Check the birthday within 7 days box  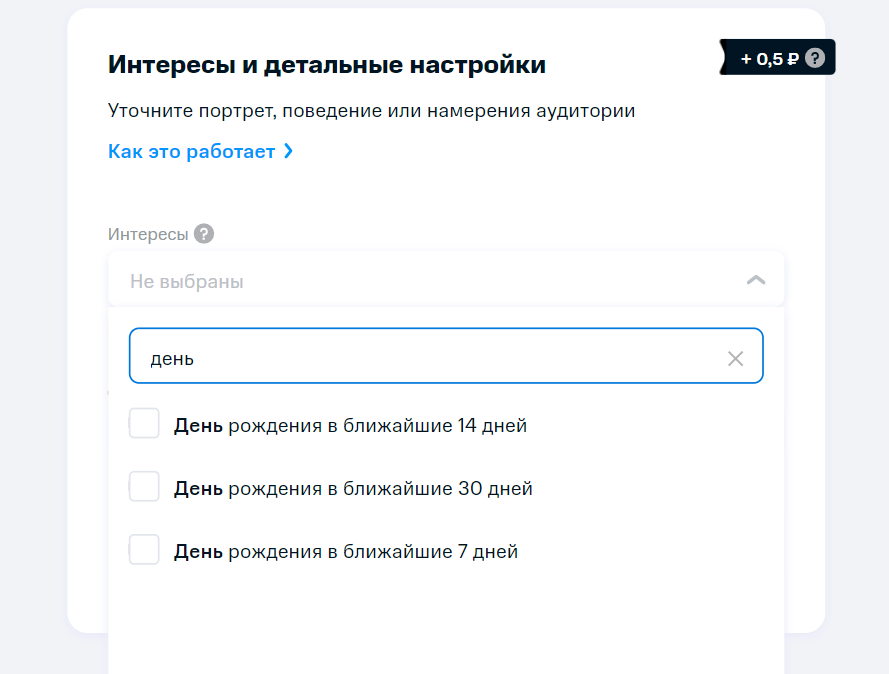(x=144, y=550)
